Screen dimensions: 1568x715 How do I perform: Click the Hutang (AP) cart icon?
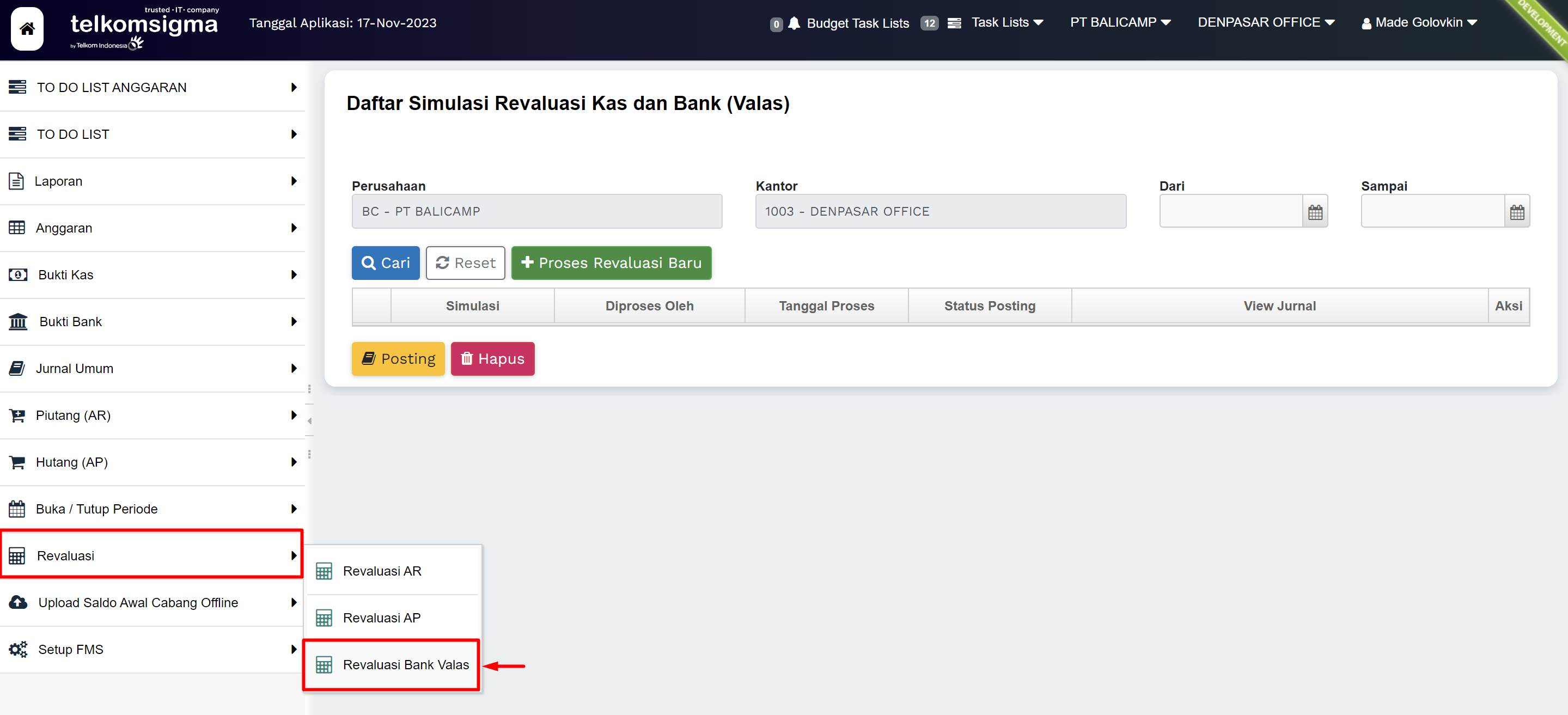tap(17, 462)
